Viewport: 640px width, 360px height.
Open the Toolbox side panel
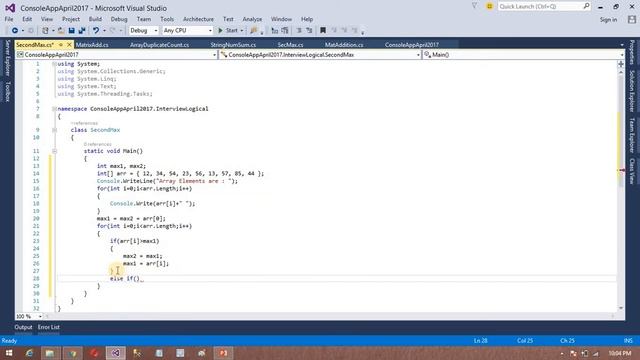click(x=7, y=91)
